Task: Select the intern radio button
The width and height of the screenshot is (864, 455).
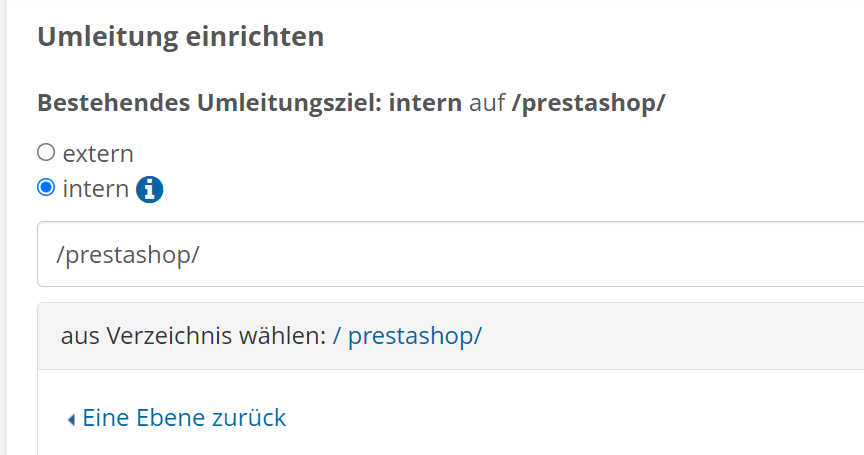Action: coord(45,187)
